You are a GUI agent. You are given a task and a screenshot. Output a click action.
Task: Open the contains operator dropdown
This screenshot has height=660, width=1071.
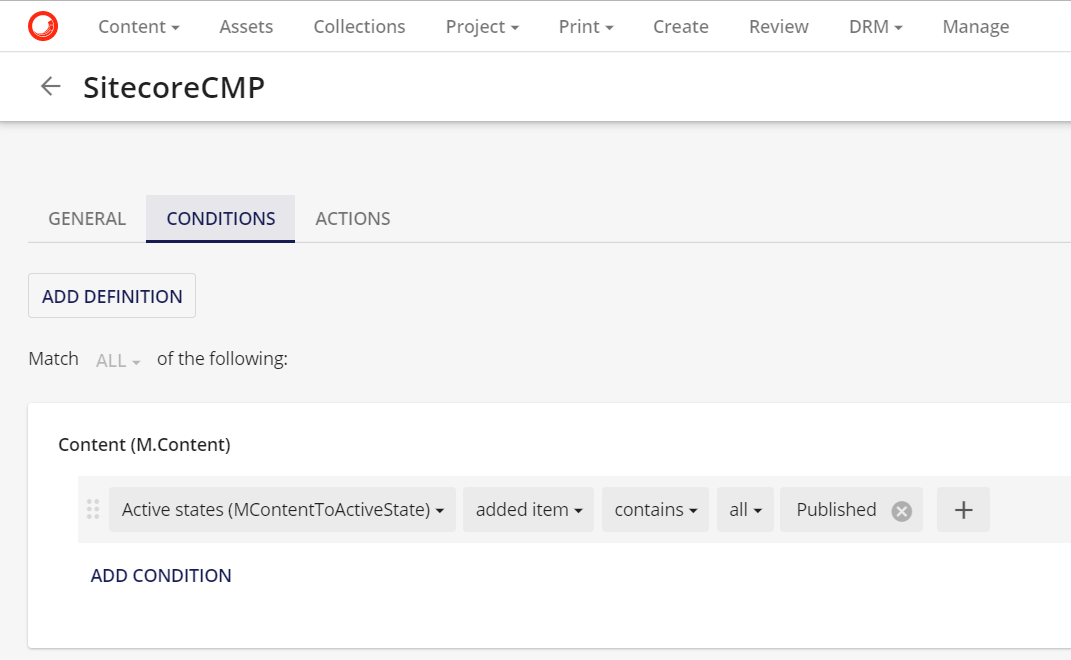(655, 509)
